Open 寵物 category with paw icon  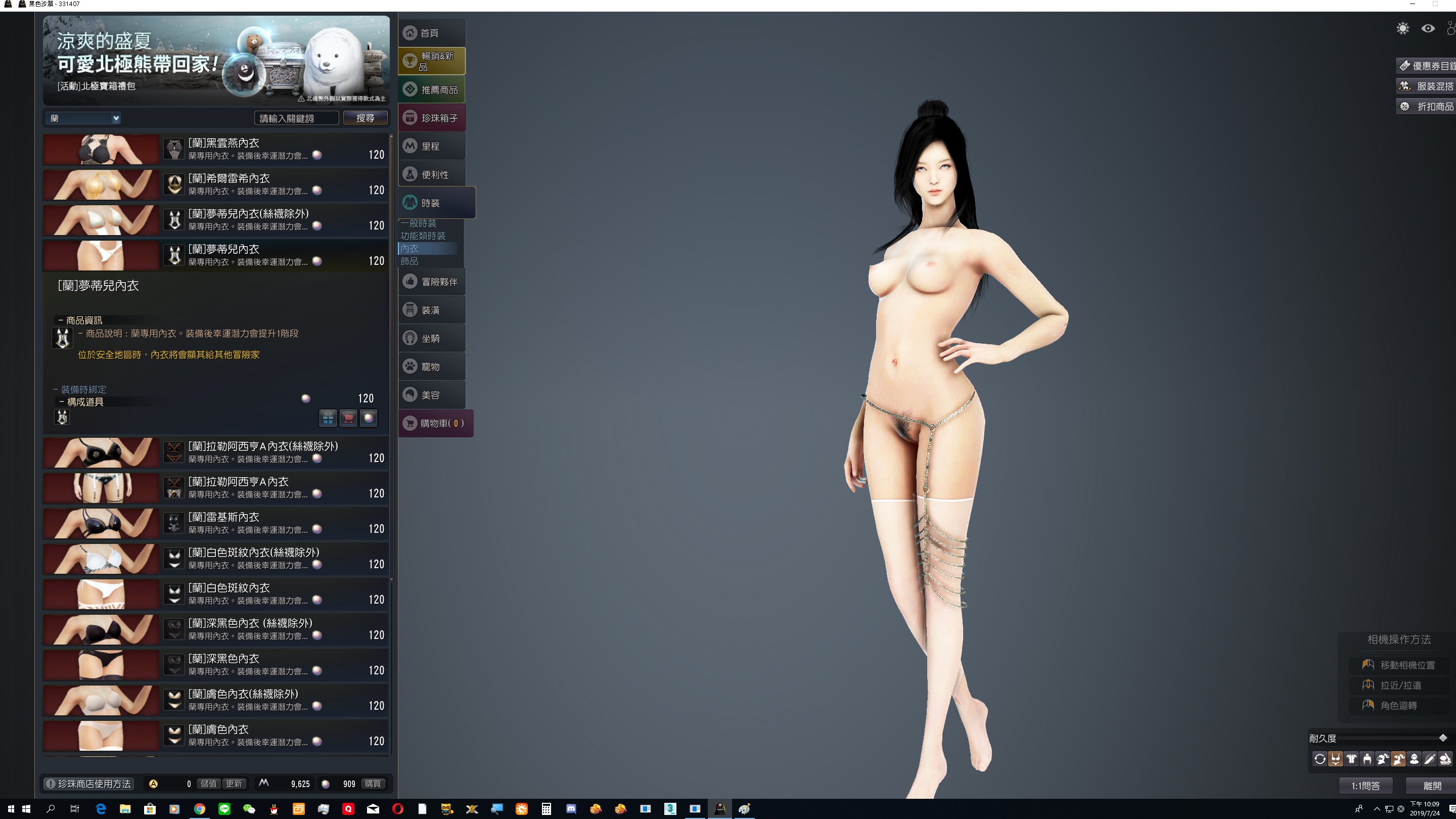432,366
